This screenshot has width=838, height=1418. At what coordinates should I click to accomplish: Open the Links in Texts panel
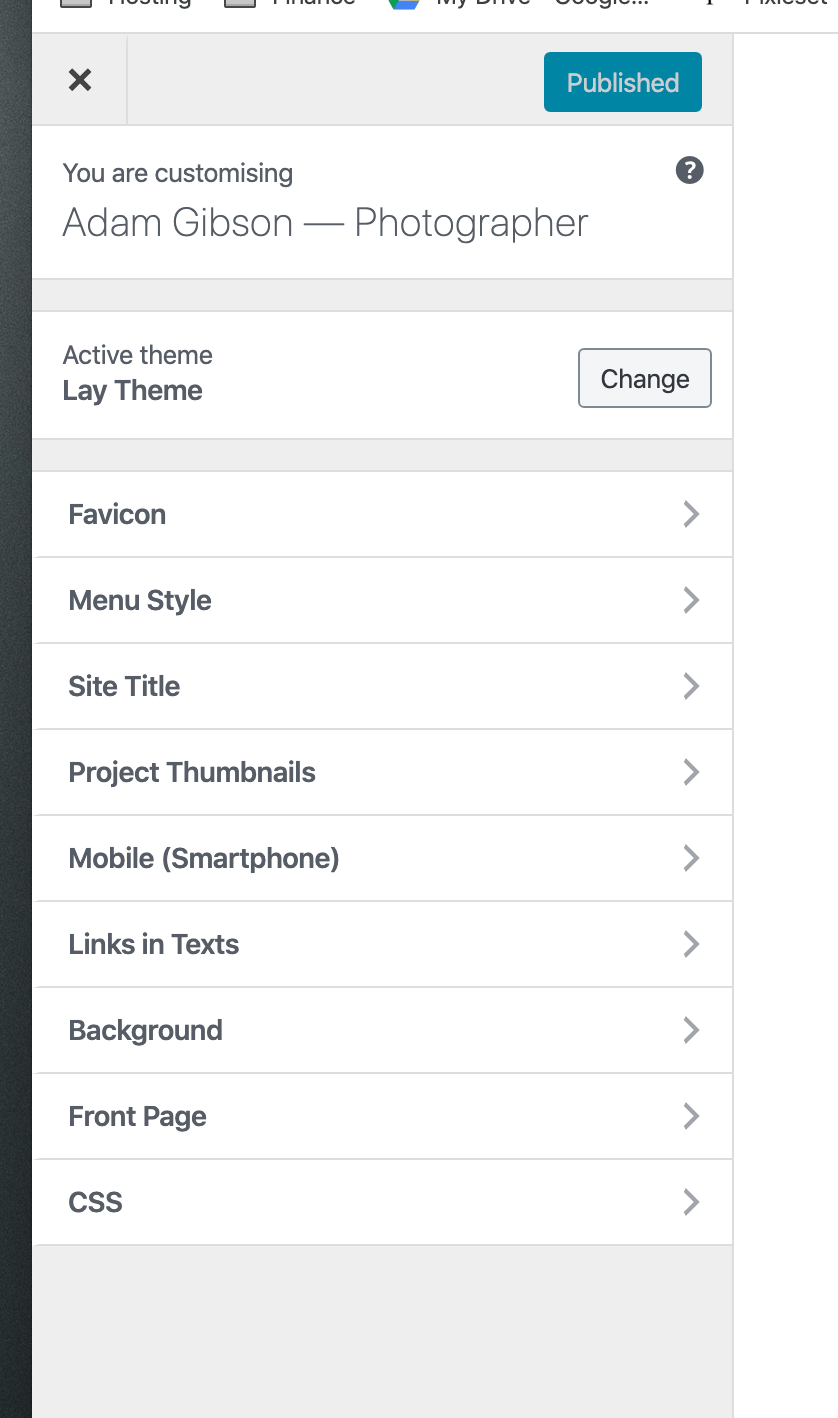tap(383, 944)
